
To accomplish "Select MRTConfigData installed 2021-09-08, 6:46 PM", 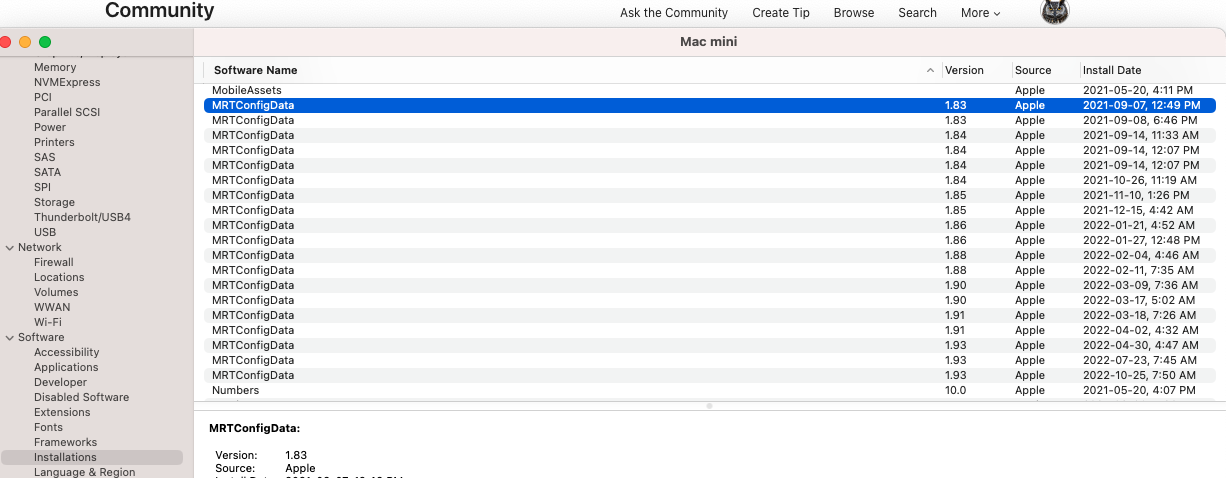I will (709, 120).
